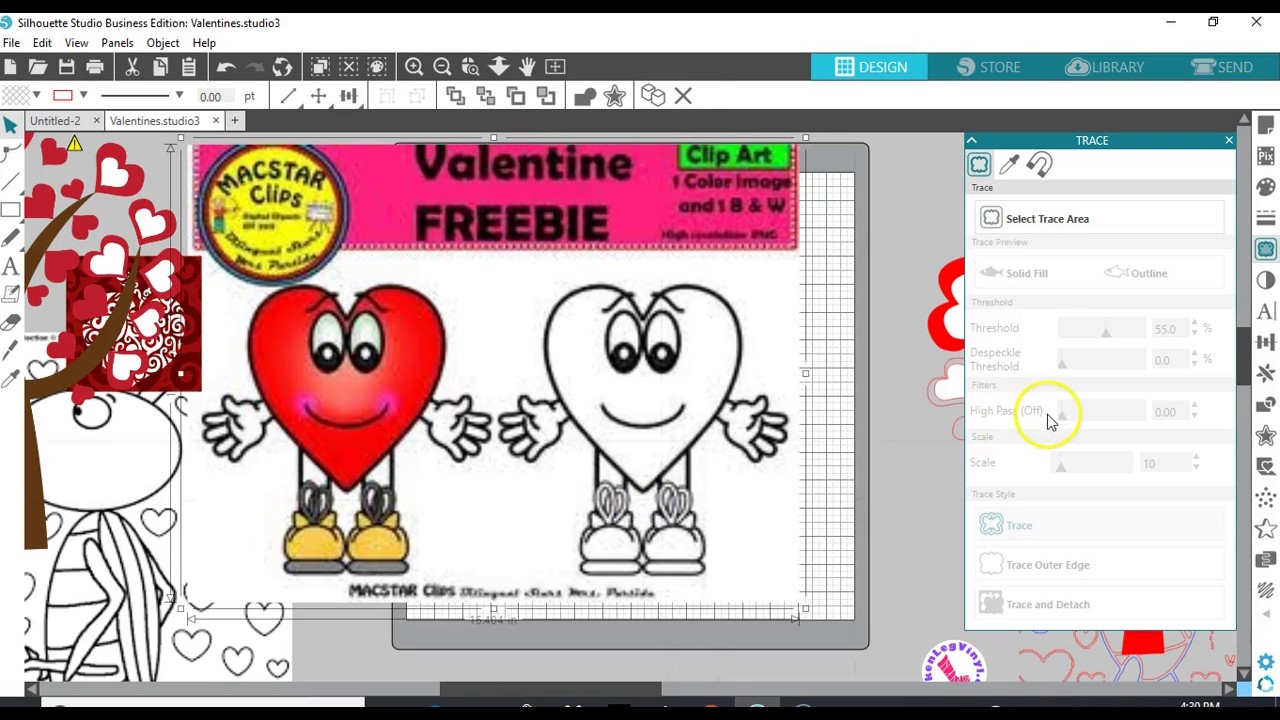Click the line thickness input field

click(215, 96)
